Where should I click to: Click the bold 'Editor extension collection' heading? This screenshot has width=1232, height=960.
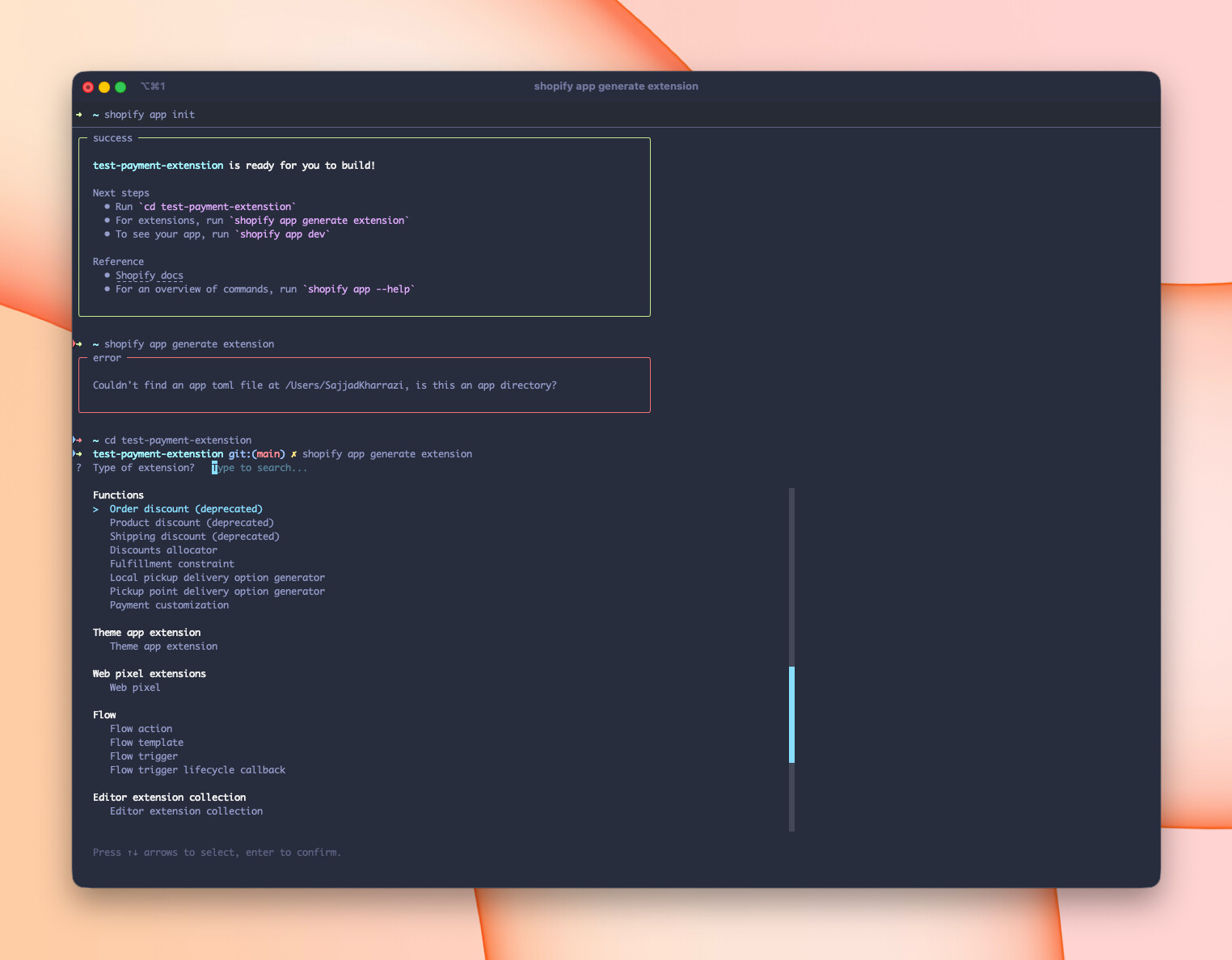(x=169, y=798)
